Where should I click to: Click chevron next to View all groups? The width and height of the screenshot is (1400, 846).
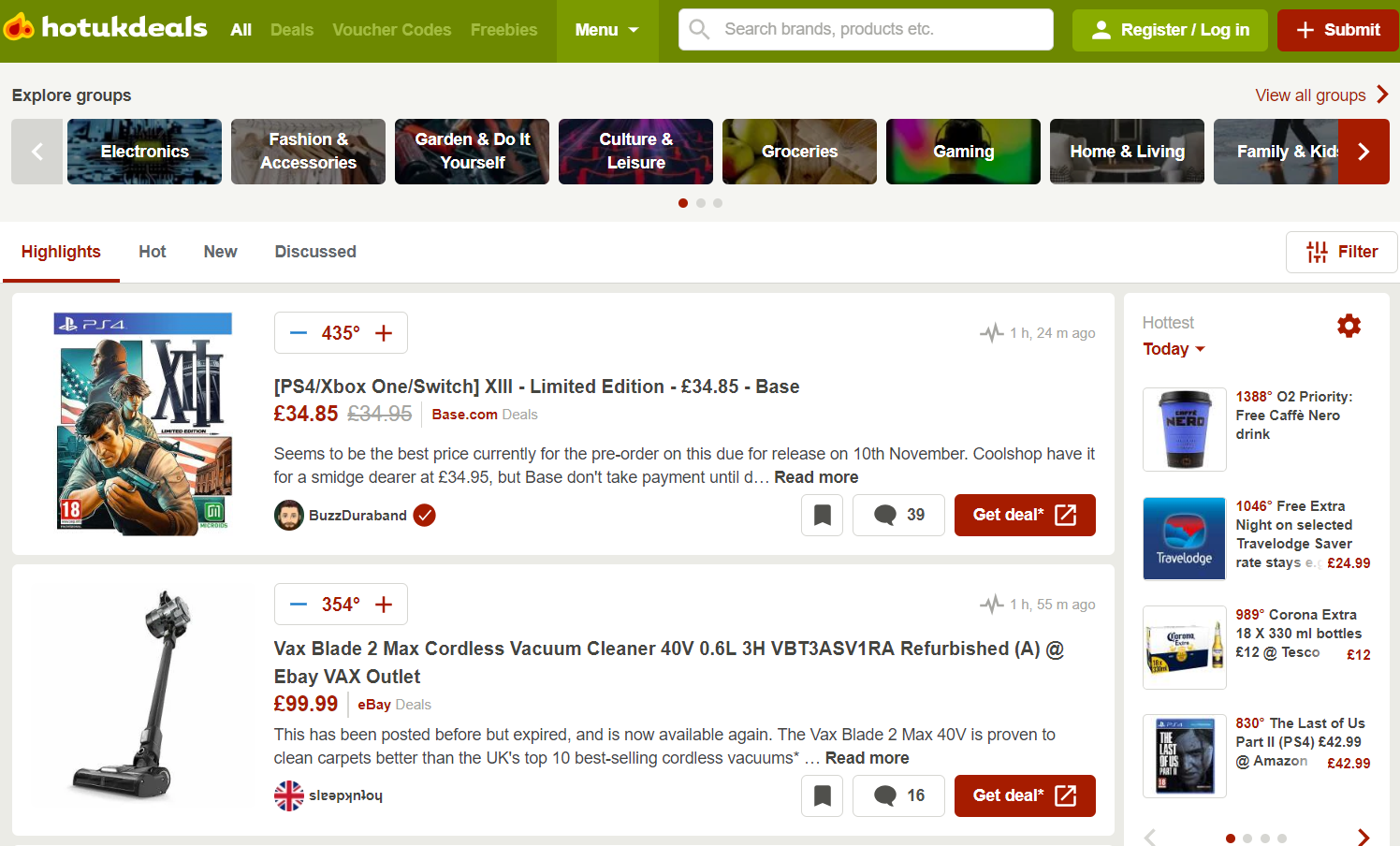1382,95
